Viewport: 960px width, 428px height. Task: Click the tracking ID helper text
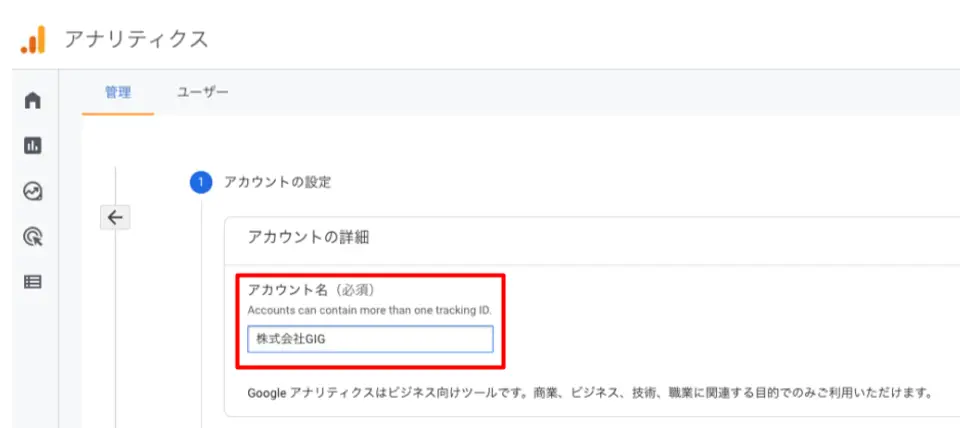click(x=369, y=310)
